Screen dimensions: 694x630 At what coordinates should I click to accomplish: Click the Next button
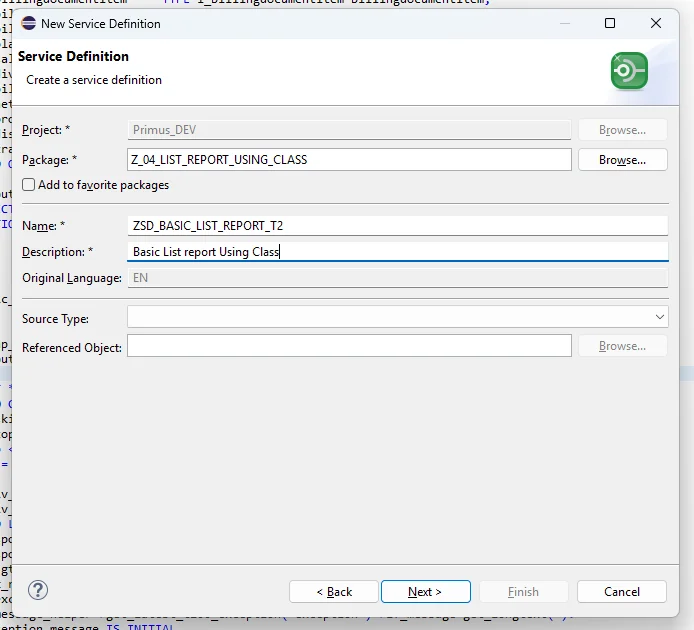425,591
